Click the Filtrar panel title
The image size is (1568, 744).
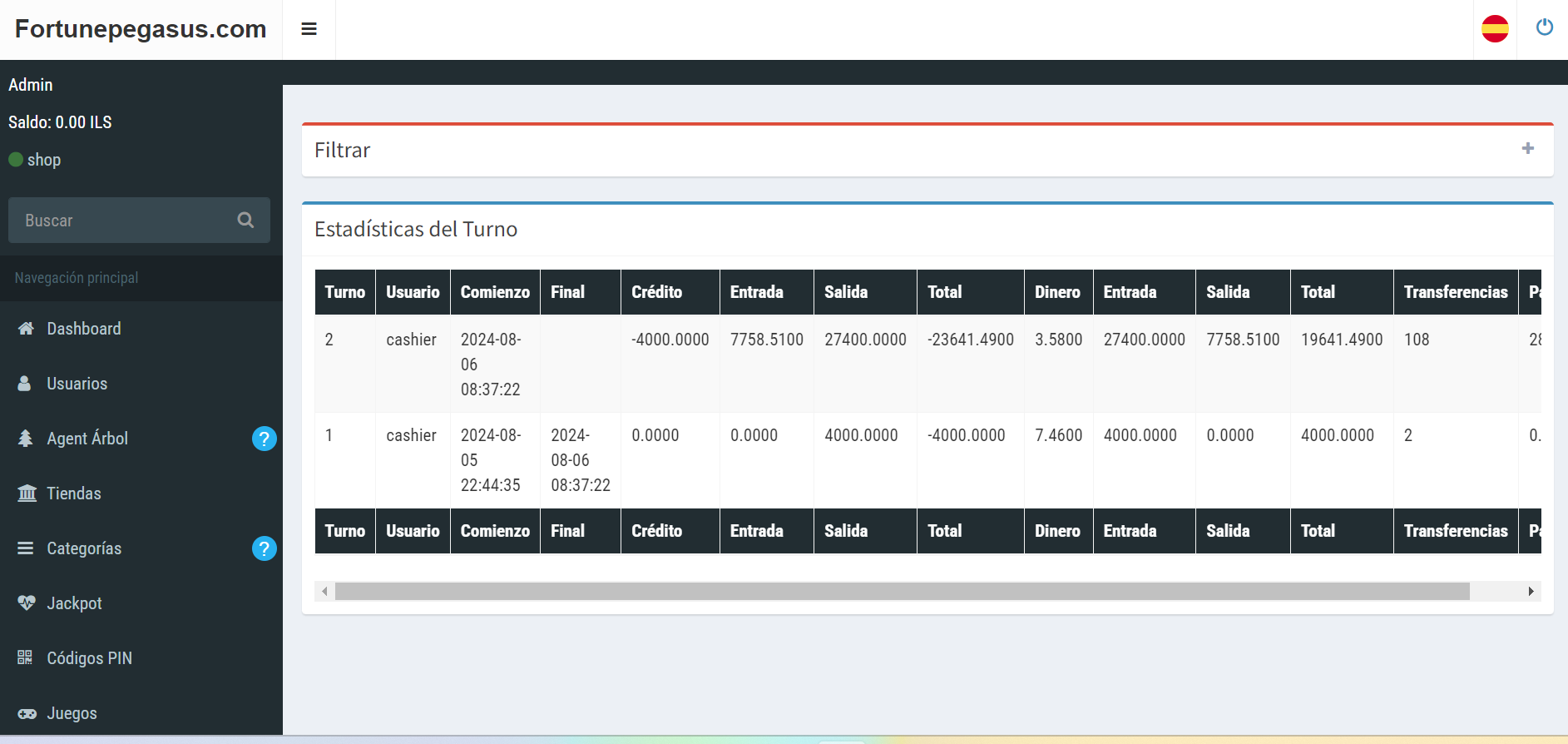point(342,151)
